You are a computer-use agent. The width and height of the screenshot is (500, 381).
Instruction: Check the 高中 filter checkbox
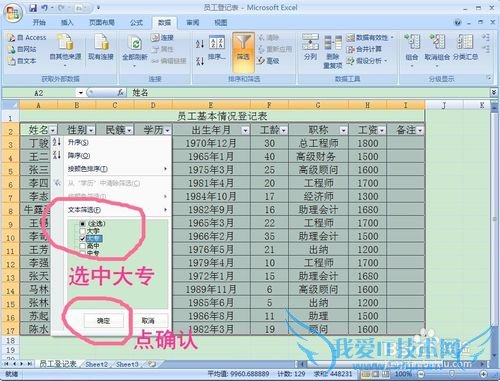pyautogui.click(x=82, y=246)
